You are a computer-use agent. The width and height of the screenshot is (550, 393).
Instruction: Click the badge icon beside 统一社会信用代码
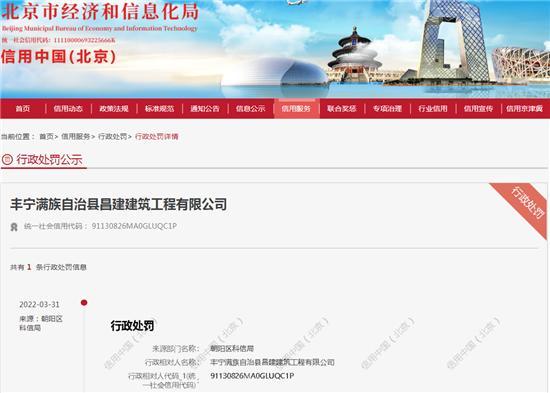tap(14, 227)
